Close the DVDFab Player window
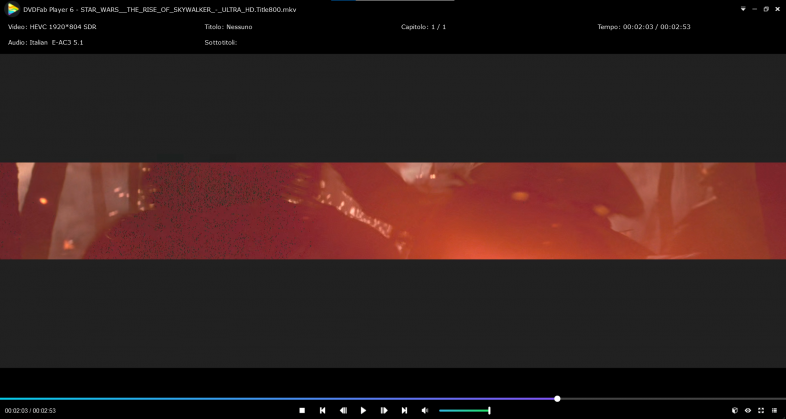This screenshot has width=786, height=419. tap(778, 9)
